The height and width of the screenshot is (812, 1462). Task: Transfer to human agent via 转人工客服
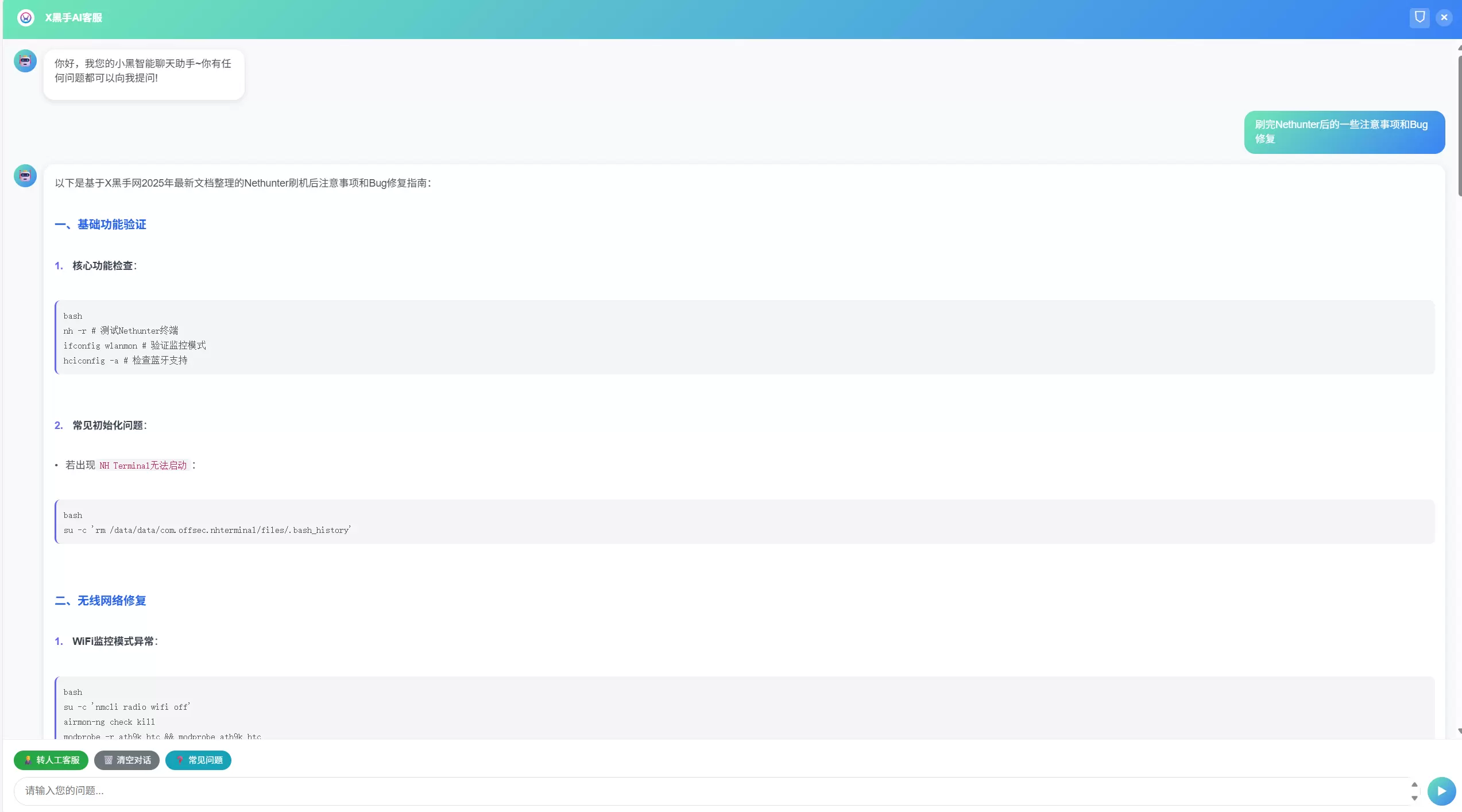point(51,760)
